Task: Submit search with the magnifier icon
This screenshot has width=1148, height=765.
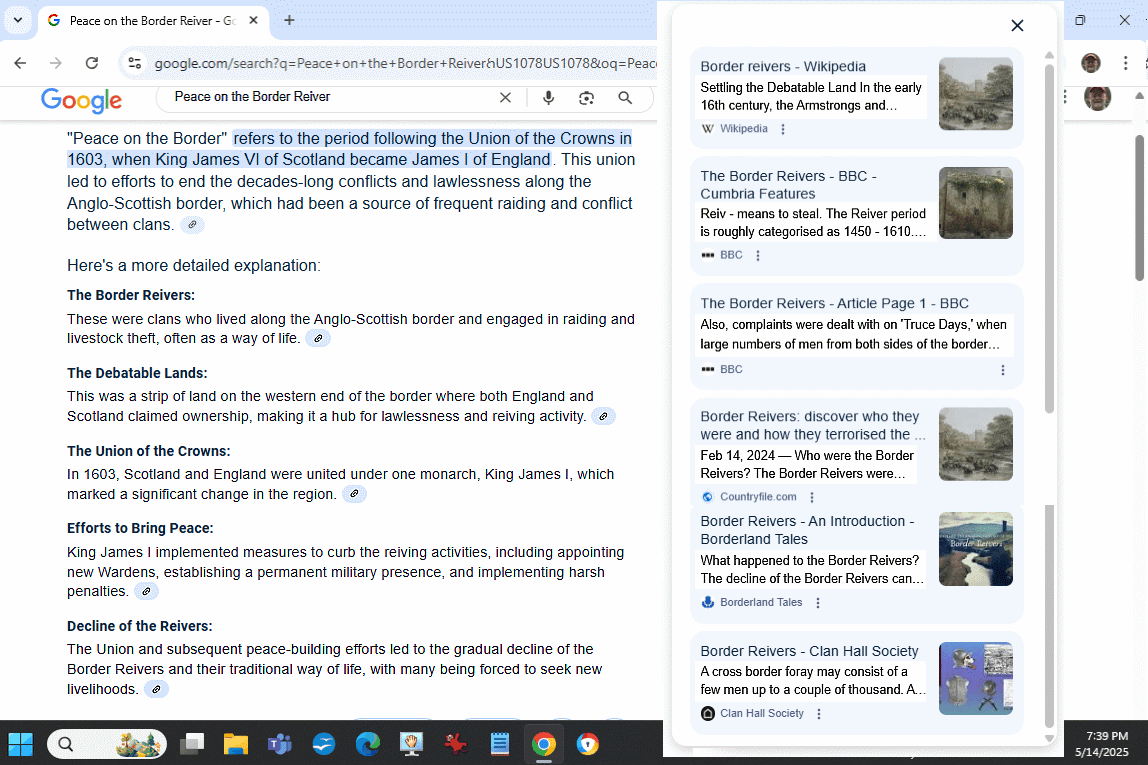Action: 625,97
